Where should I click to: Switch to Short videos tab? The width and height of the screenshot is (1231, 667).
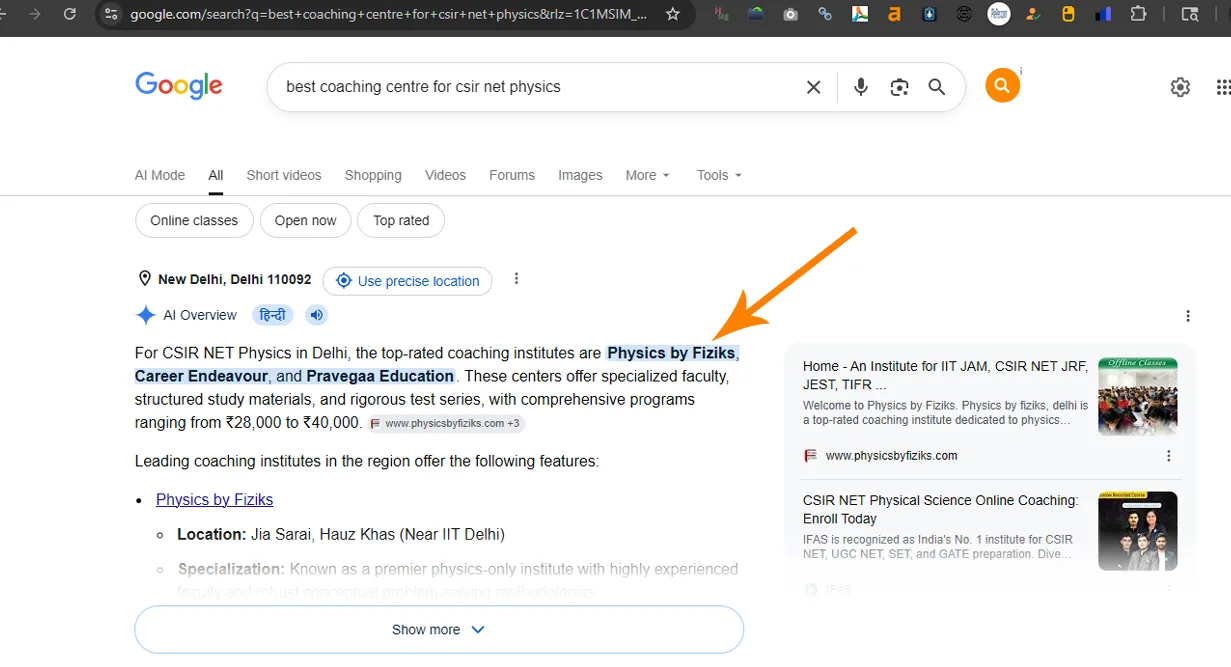[284, 175]
